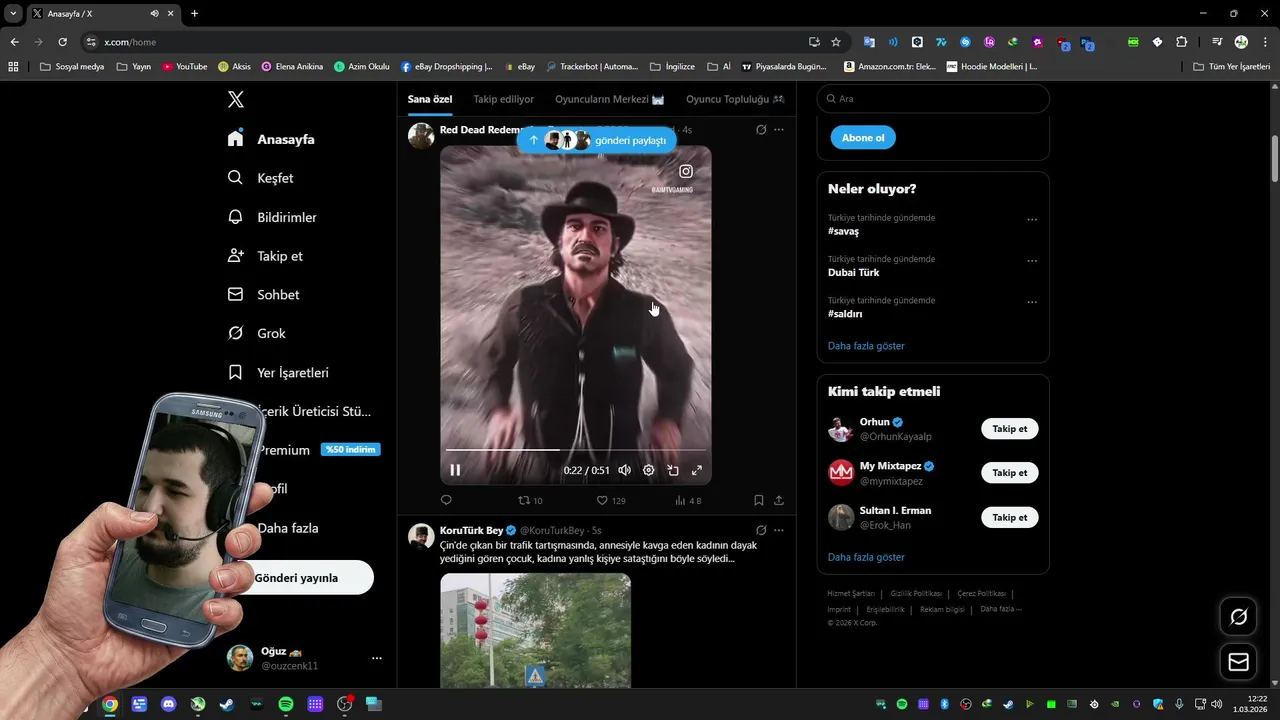Open the Sohbet section
Viewport: 1280px width, 720px height.
(x=263, y=295)
